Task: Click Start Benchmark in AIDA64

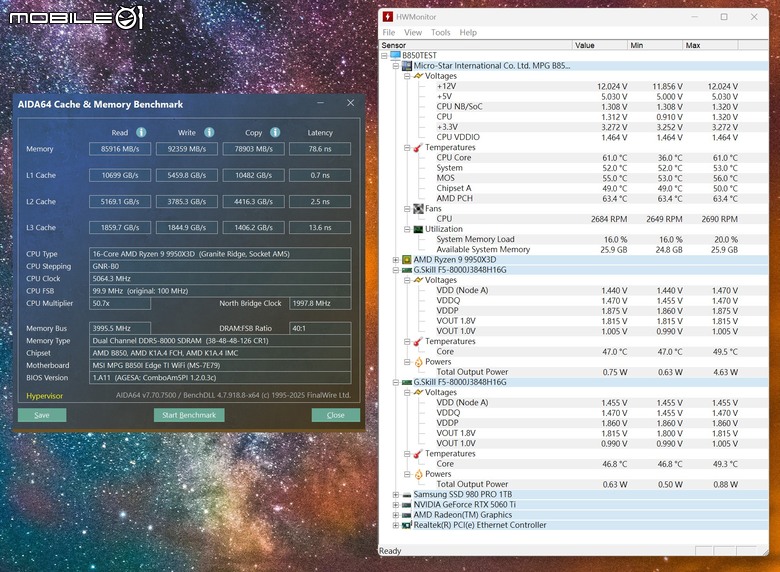Action: (189, 415)
